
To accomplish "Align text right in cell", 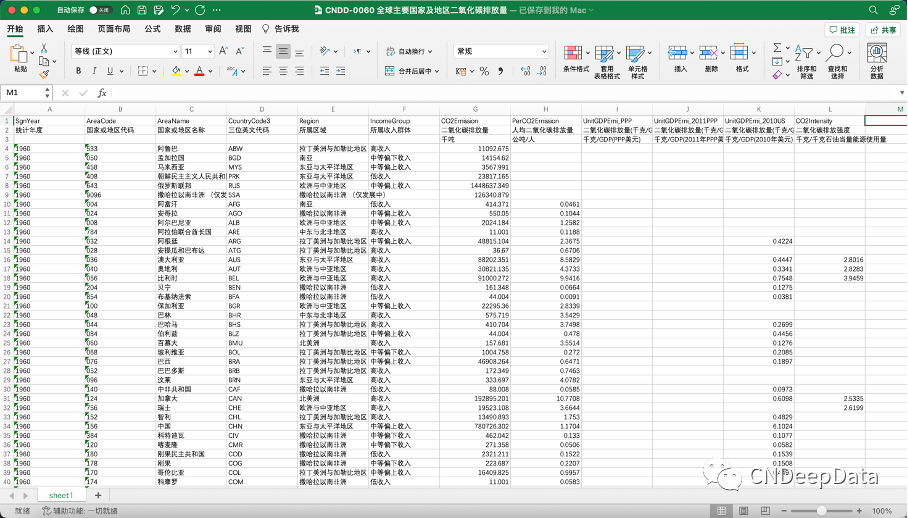I will tap(299, 71).
